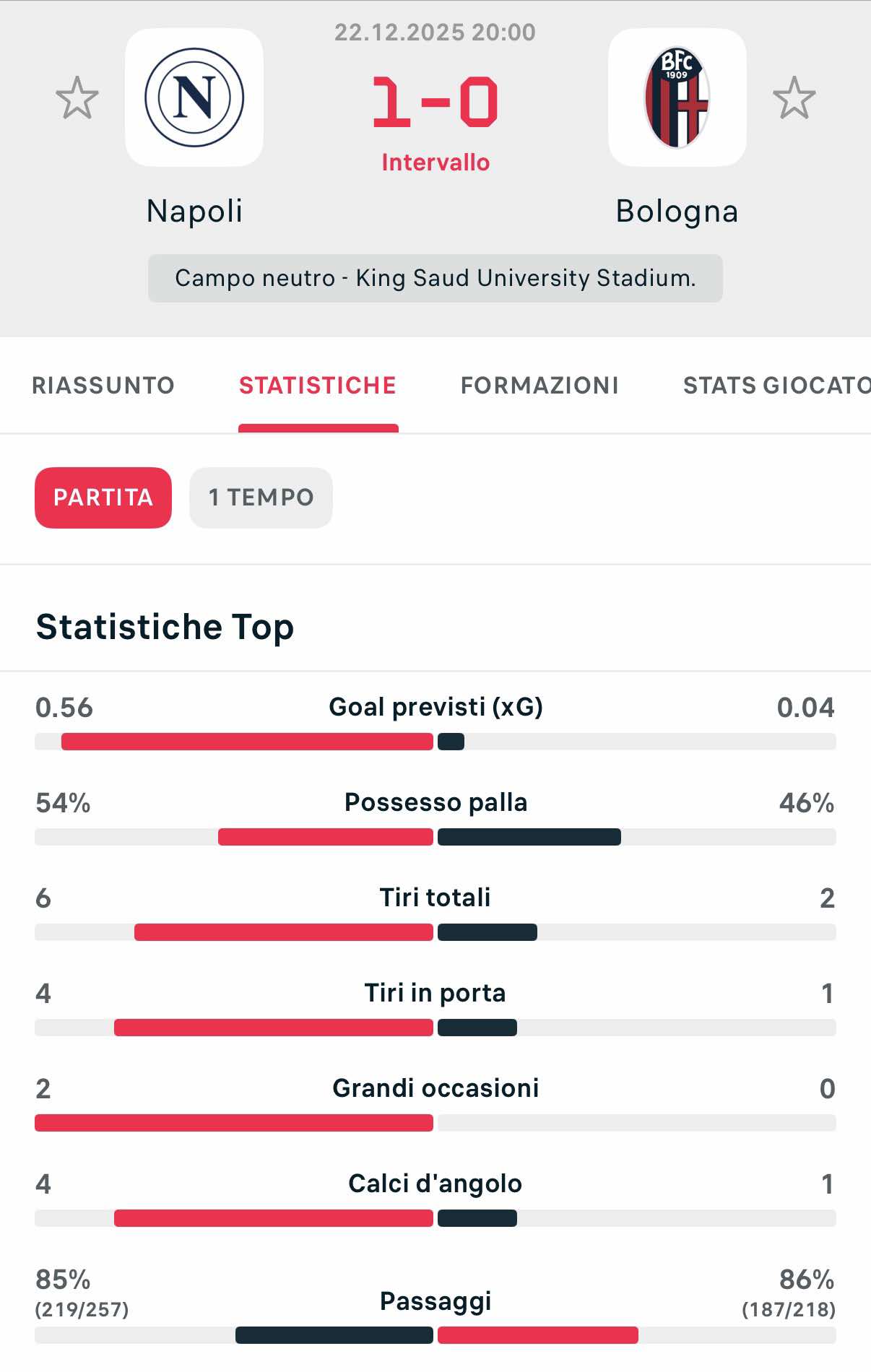The width and height of the screenshot is (871, 1372).
Task: Tap the Bologna team crest
Action: (x=677, y=97)
